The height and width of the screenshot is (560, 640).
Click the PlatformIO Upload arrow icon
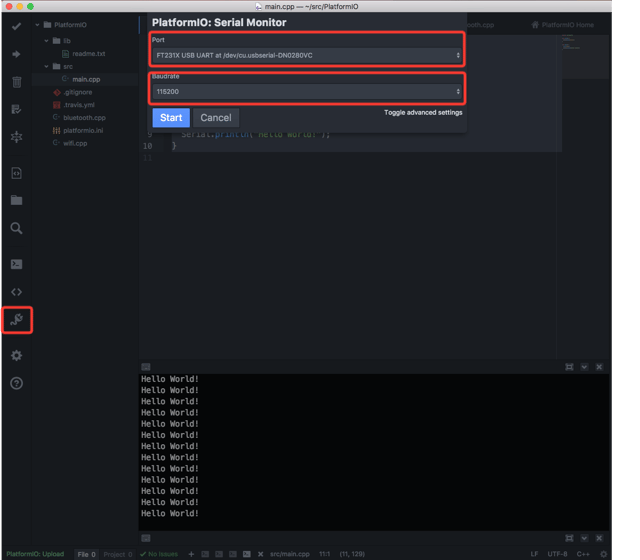coord(16,54)
